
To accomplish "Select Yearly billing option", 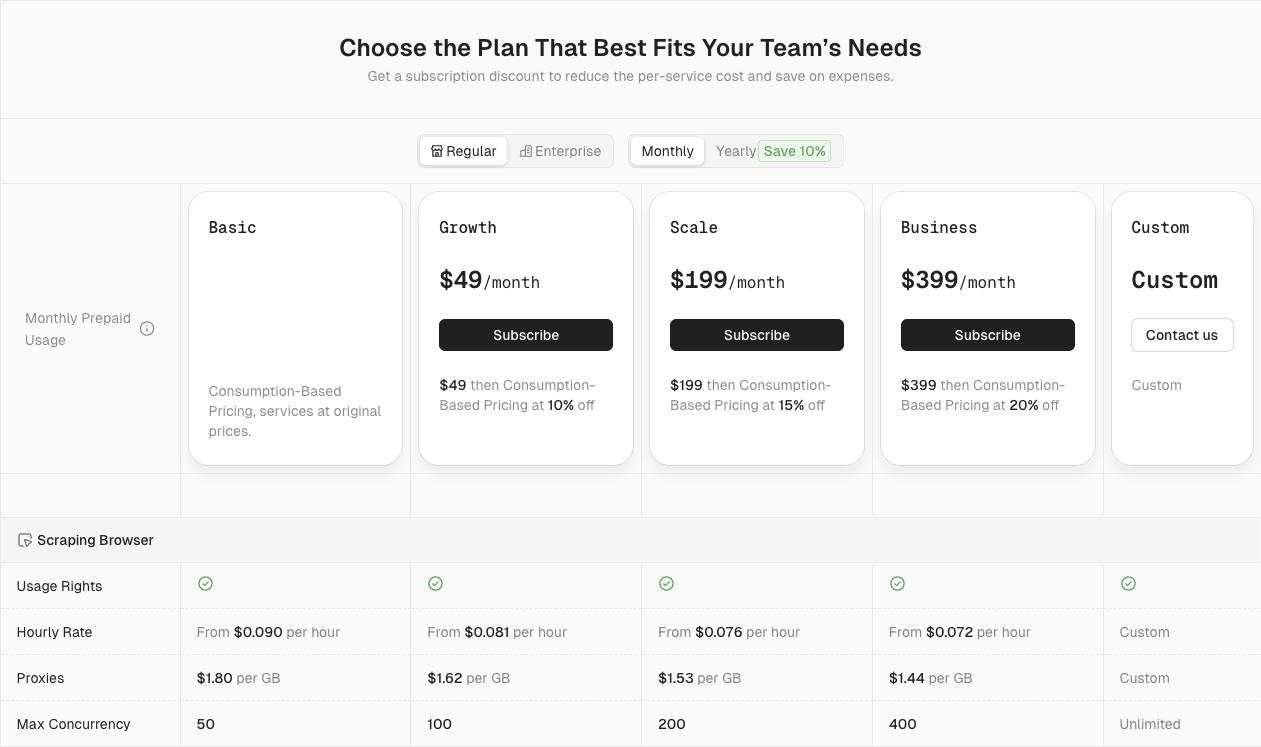I will click(735, 151).
